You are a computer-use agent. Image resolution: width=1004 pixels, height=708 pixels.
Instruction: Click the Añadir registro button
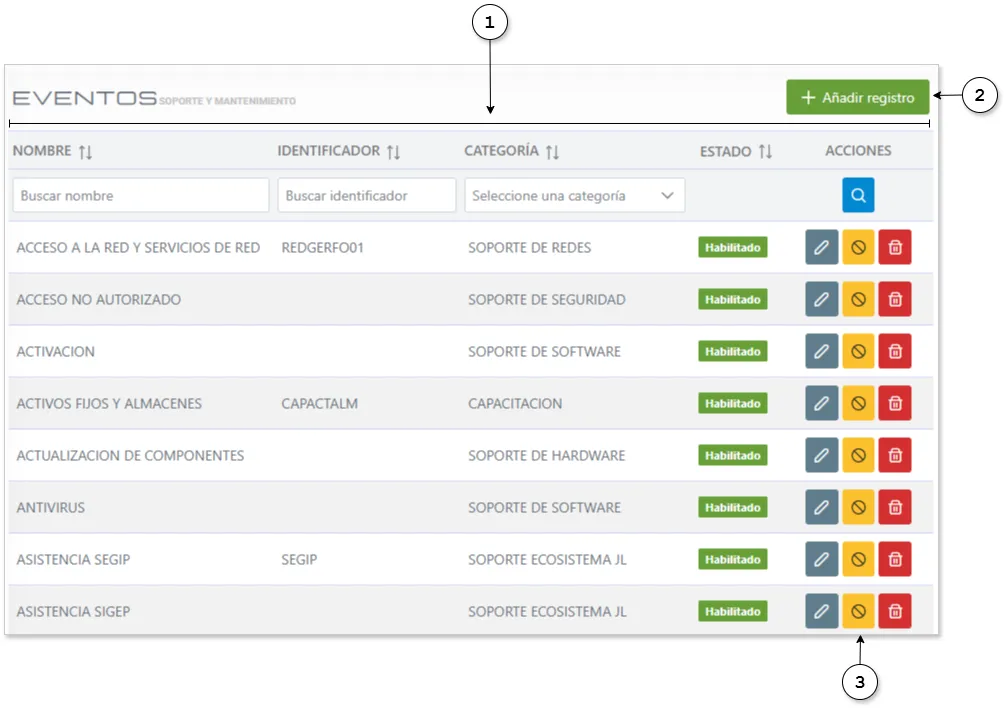857,98
